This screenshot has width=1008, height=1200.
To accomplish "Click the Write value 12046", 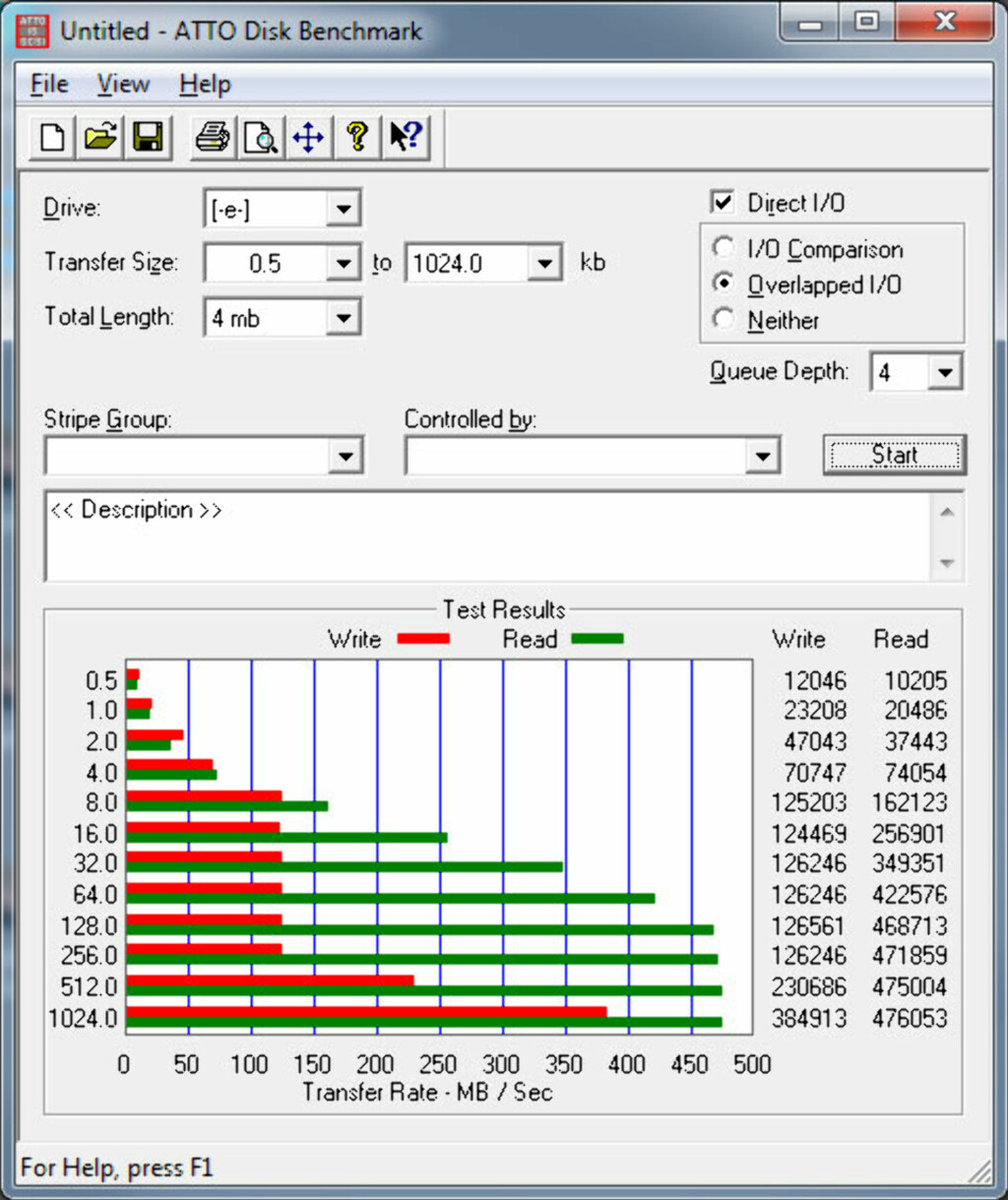I will (x=815, y=680).
